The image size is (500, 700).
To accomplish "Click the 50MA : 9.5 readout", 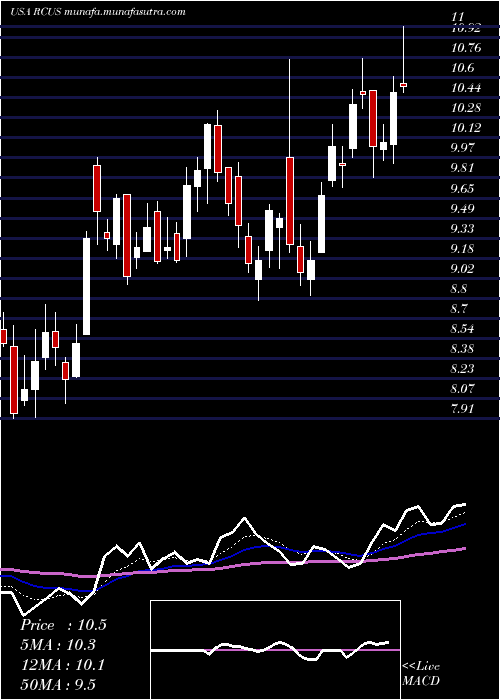I will point(58,685).
